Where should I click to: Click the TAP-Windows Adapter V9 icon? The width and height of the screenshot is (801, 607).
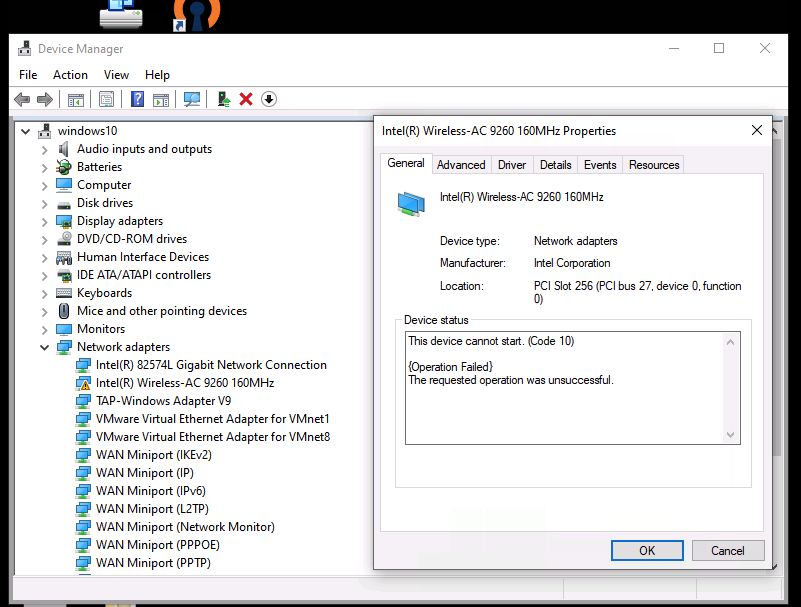(83, 401)
